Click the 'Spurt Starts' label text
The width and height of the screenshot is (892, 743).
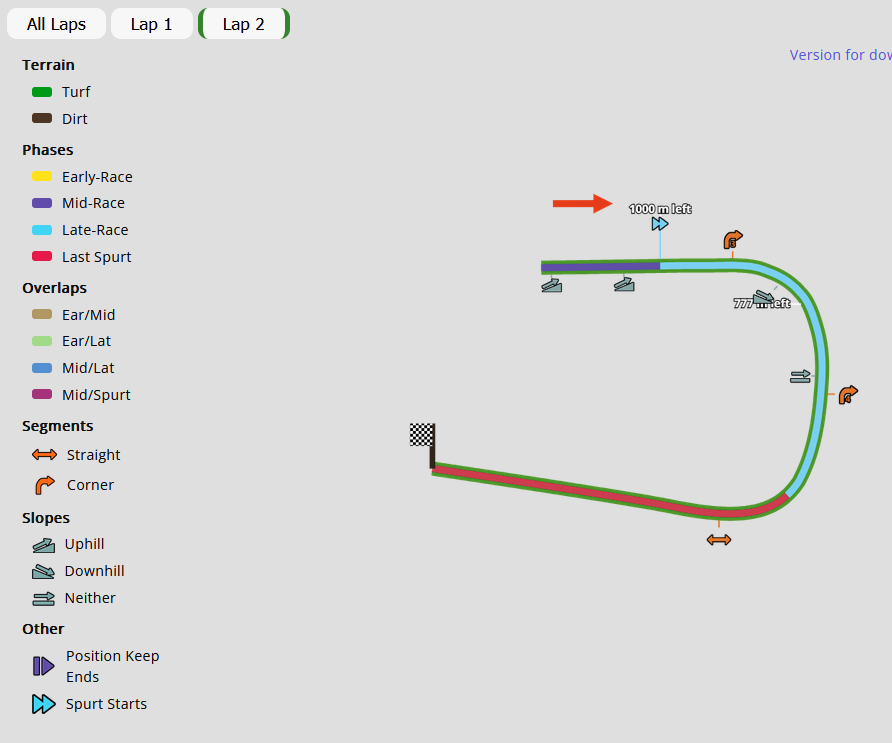click(x=106, y=704)
